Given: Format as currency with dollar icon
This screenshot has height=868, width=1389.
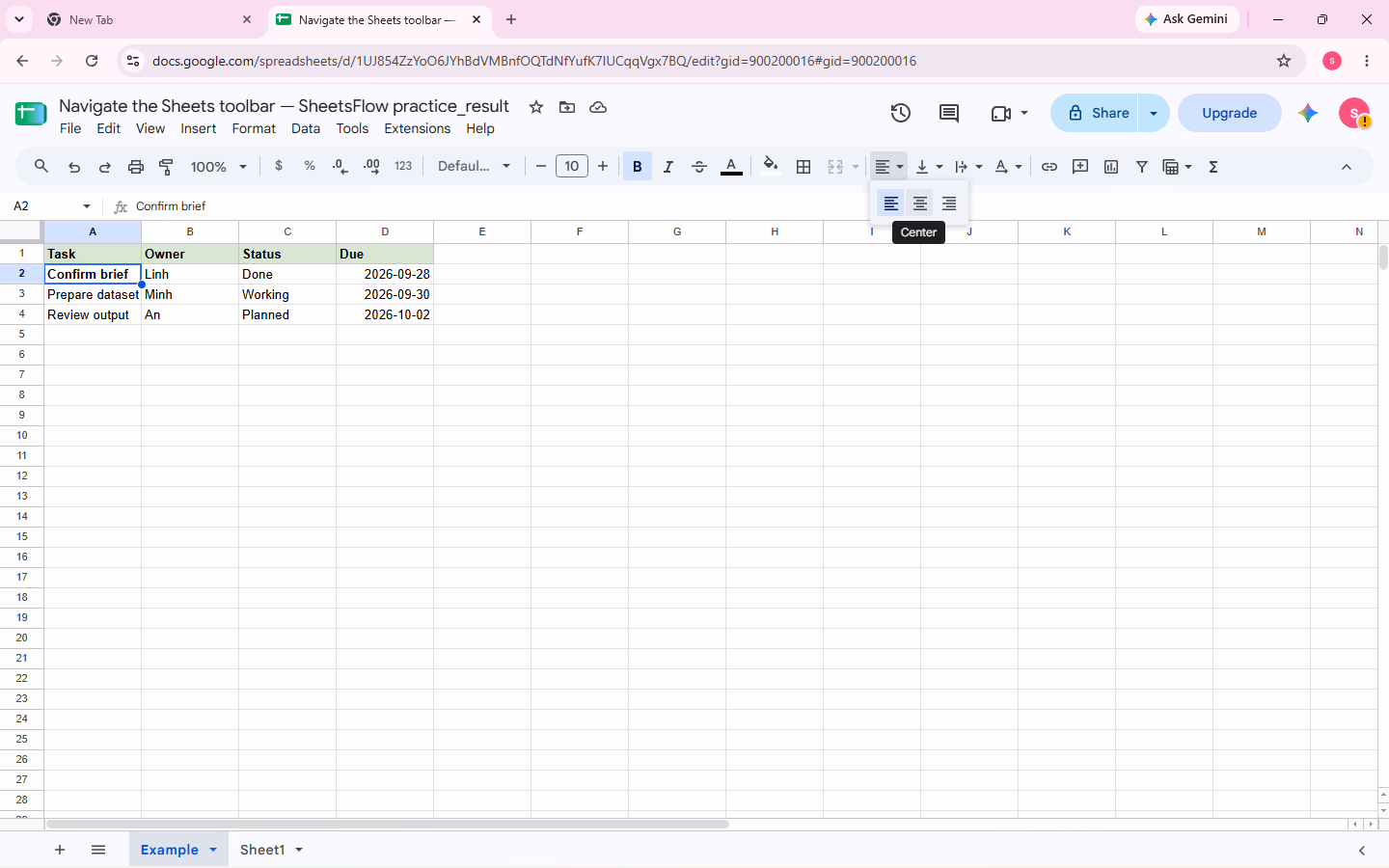Looking at the screenshot, I should [279, 166].
